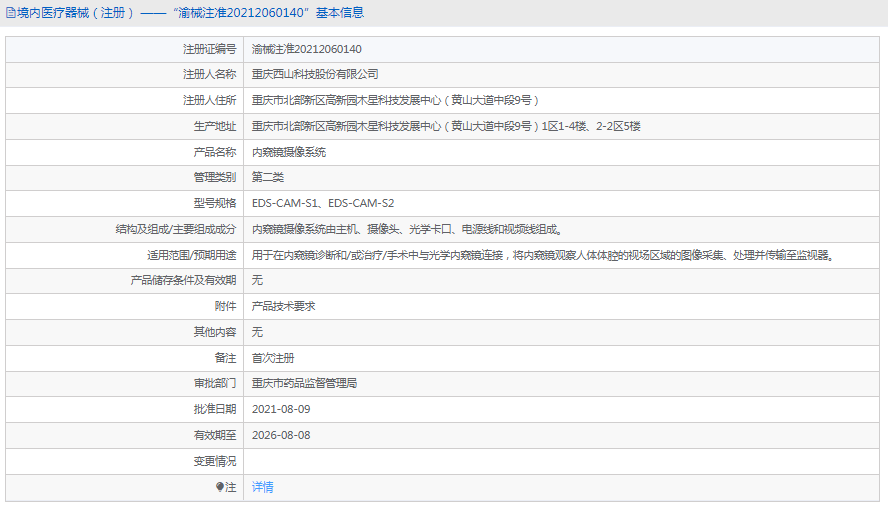Click the 适用范围/预期用途 label

(191, 255)
